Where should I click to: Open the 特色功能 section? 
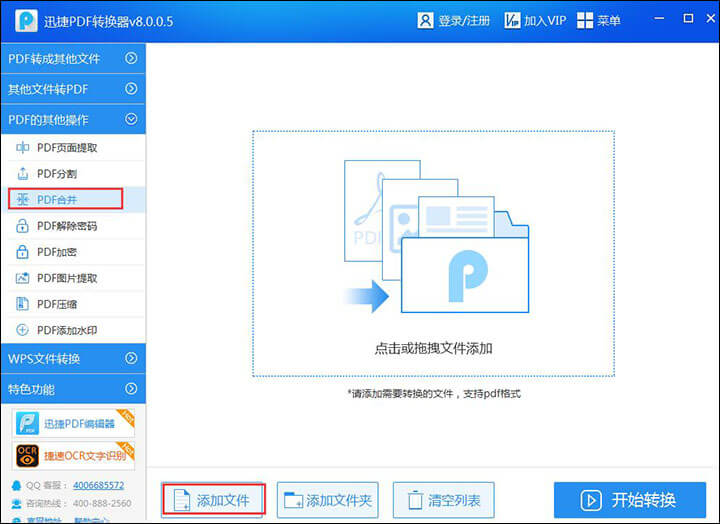[73, 389]
